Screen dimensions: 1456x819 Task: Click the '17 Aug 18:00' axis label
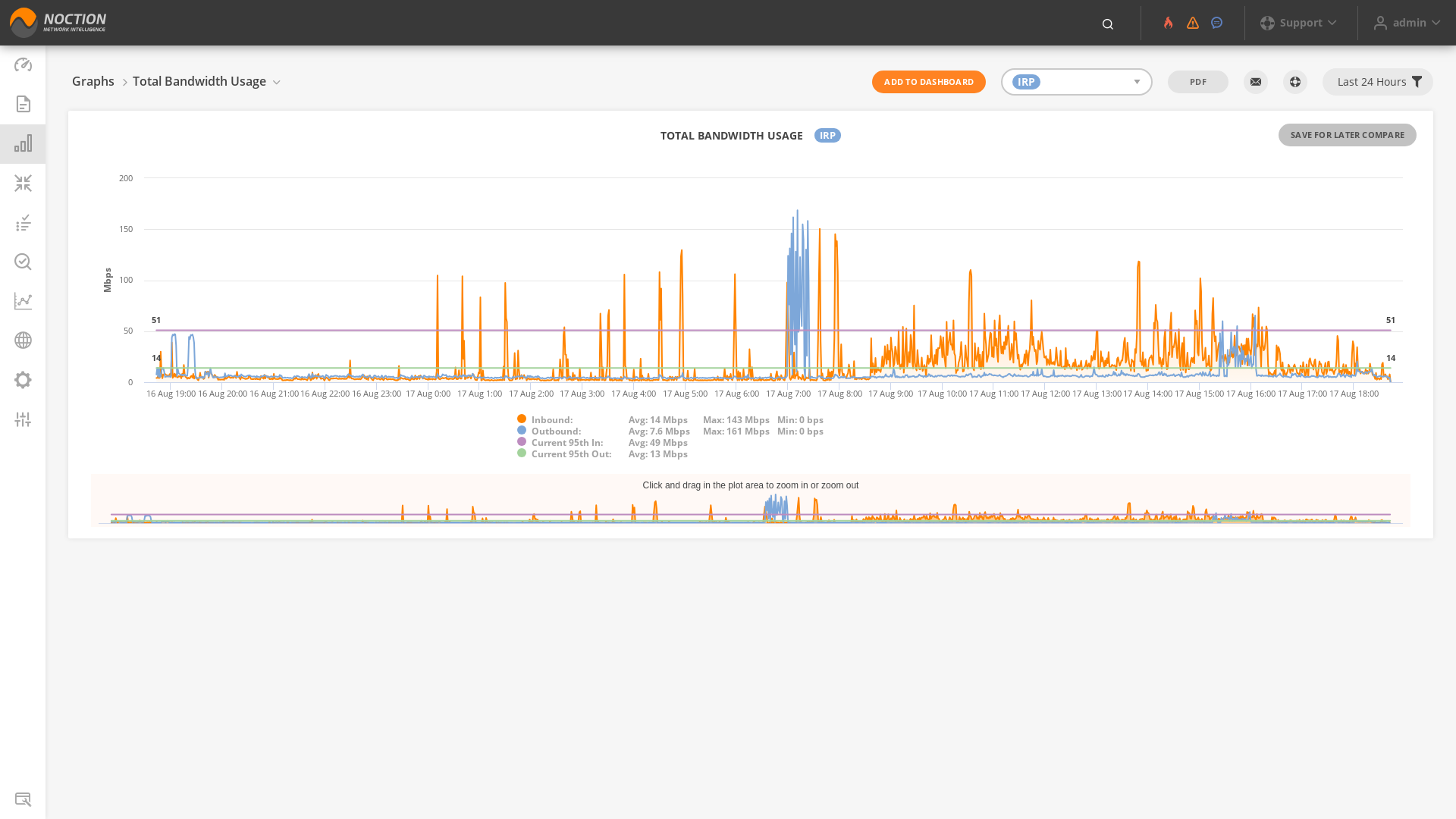(1354, 394)
